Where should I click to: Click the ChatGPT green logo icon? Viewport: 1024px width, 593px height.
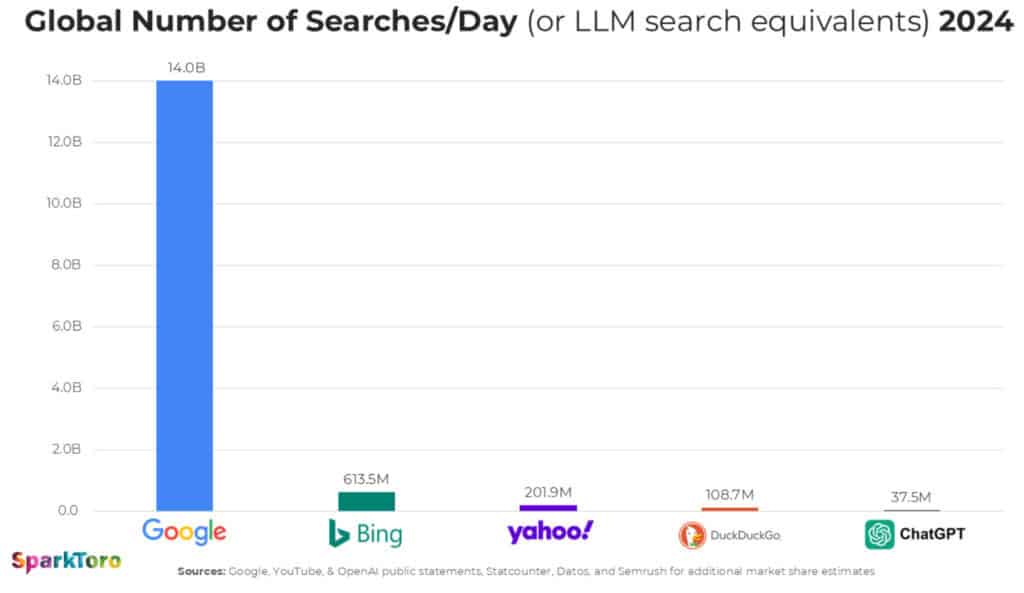(x=879, y=535)
